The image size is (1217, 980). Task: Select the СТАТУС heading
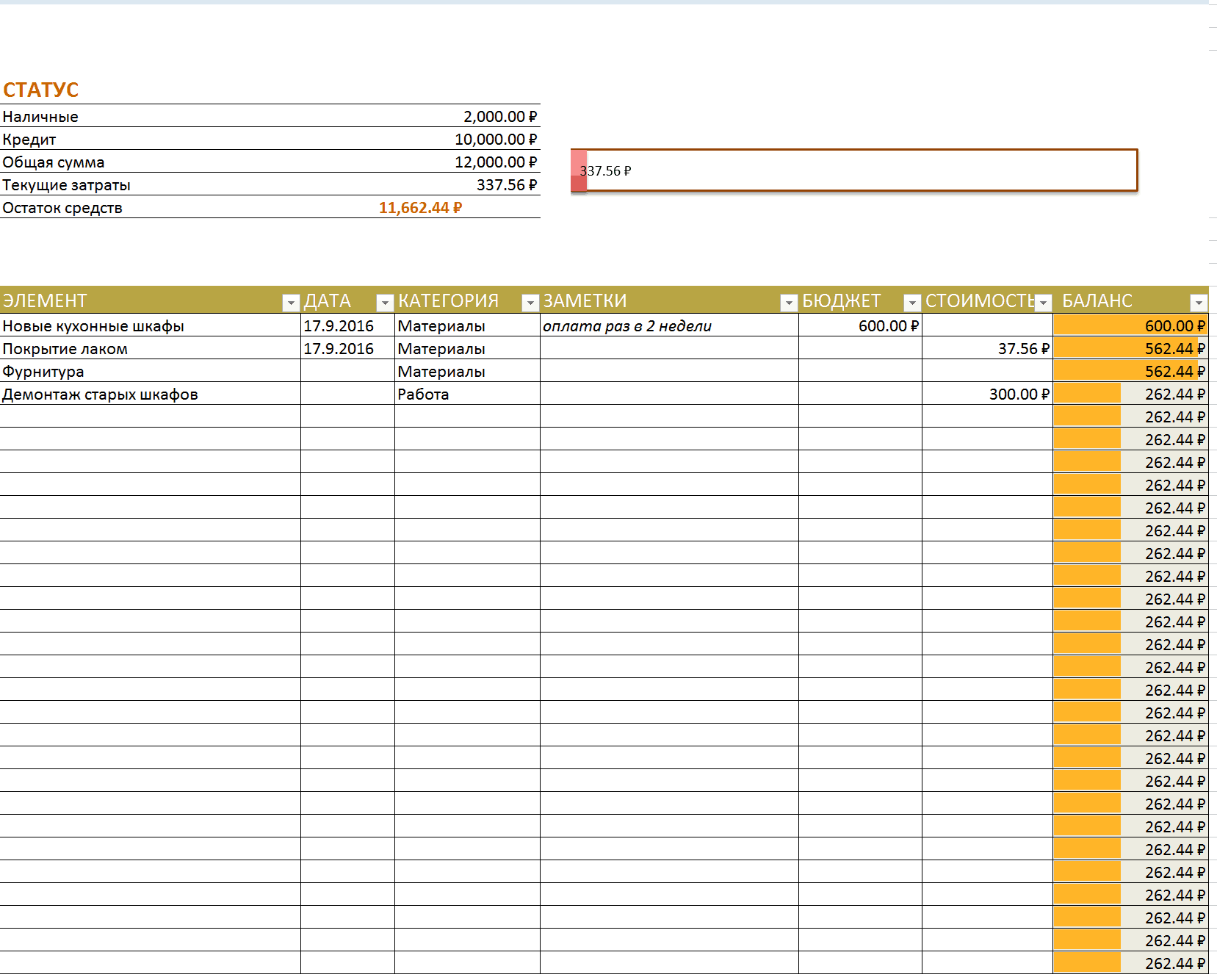coord(41,90)
